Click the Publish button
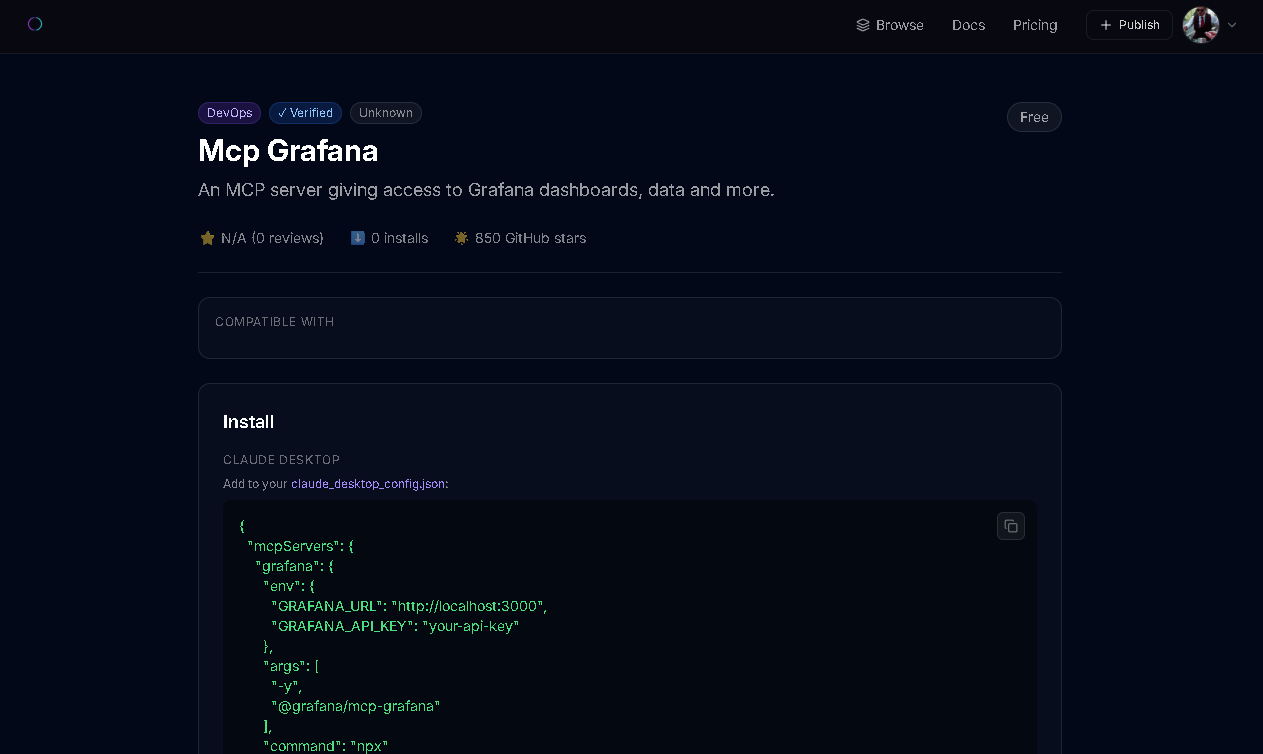The image size is (1263, 754). pyautogui.click(x=1129, y=25)
